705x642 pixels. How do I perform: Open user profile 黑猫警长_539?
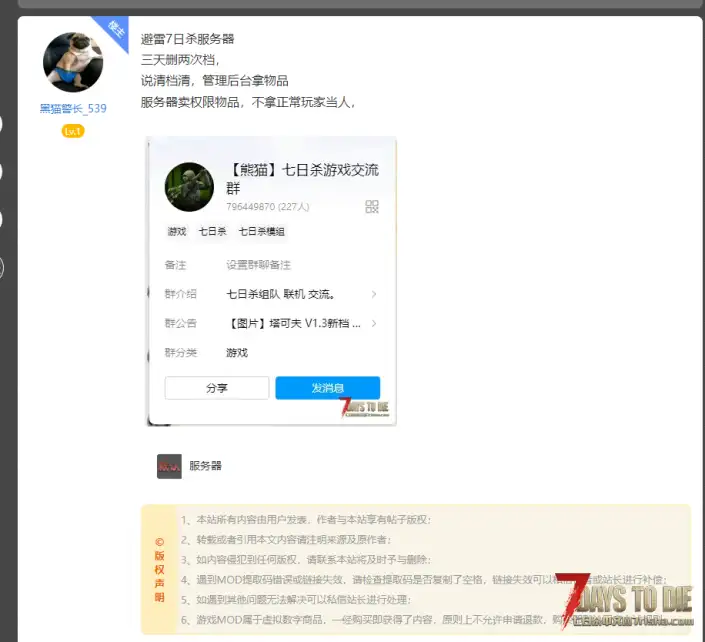[73, 108]
